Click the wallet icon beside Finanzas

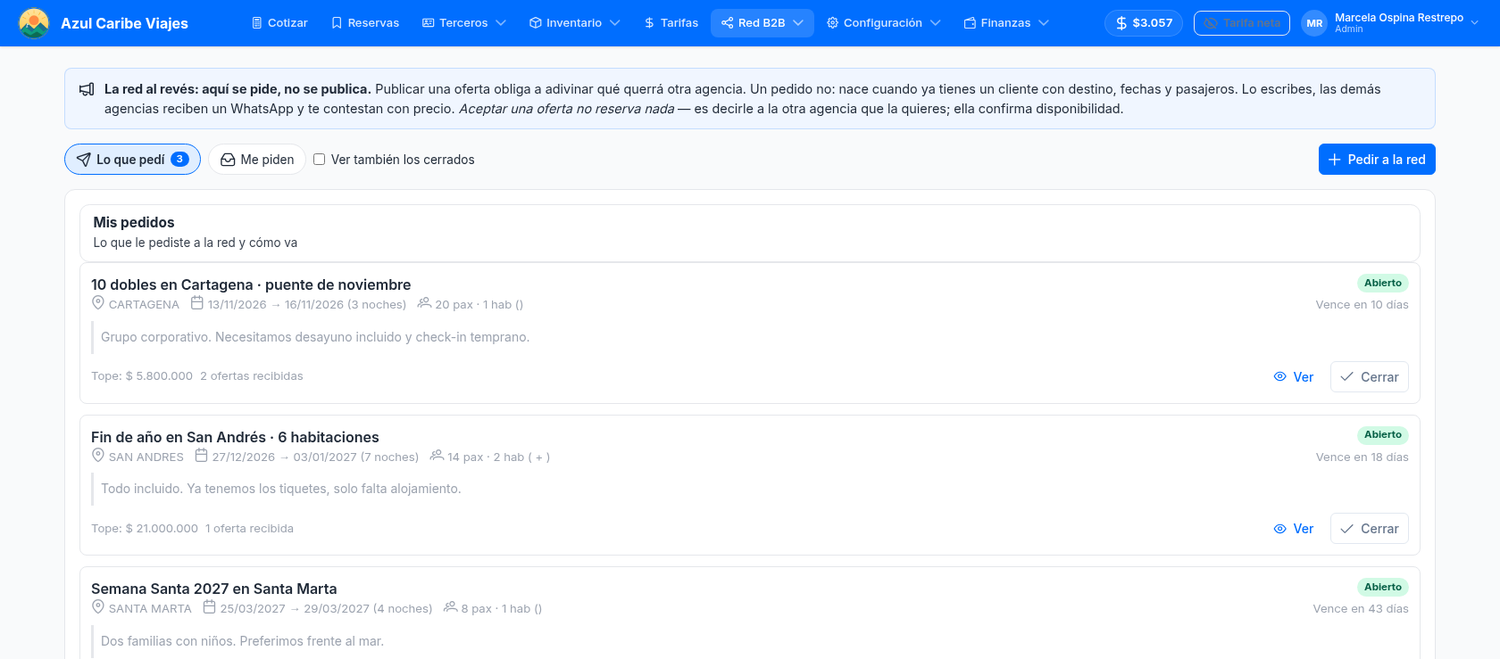[x=969, y=23]
